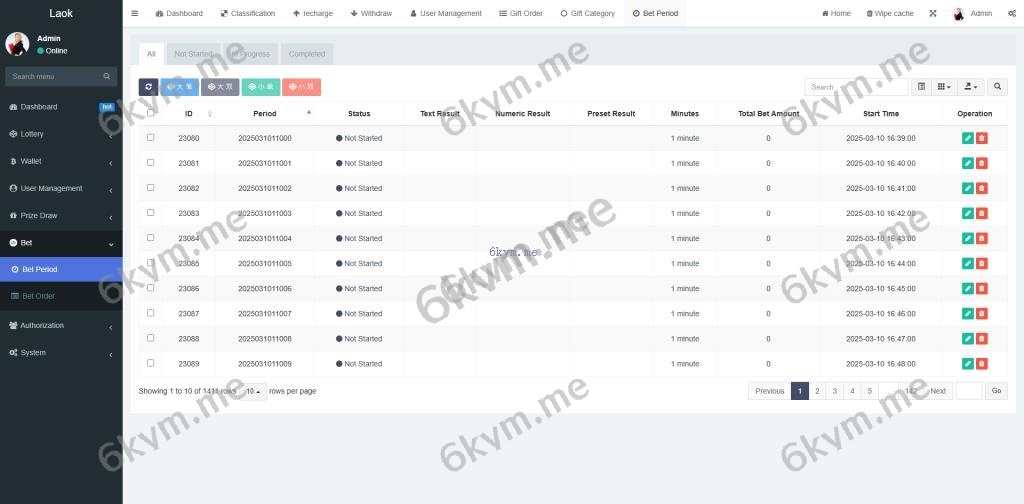This screenshot has height=504, width=1024.
Task: Select the checkbox for row 23086
Action: pyautogui.click(x=151, y=288)
